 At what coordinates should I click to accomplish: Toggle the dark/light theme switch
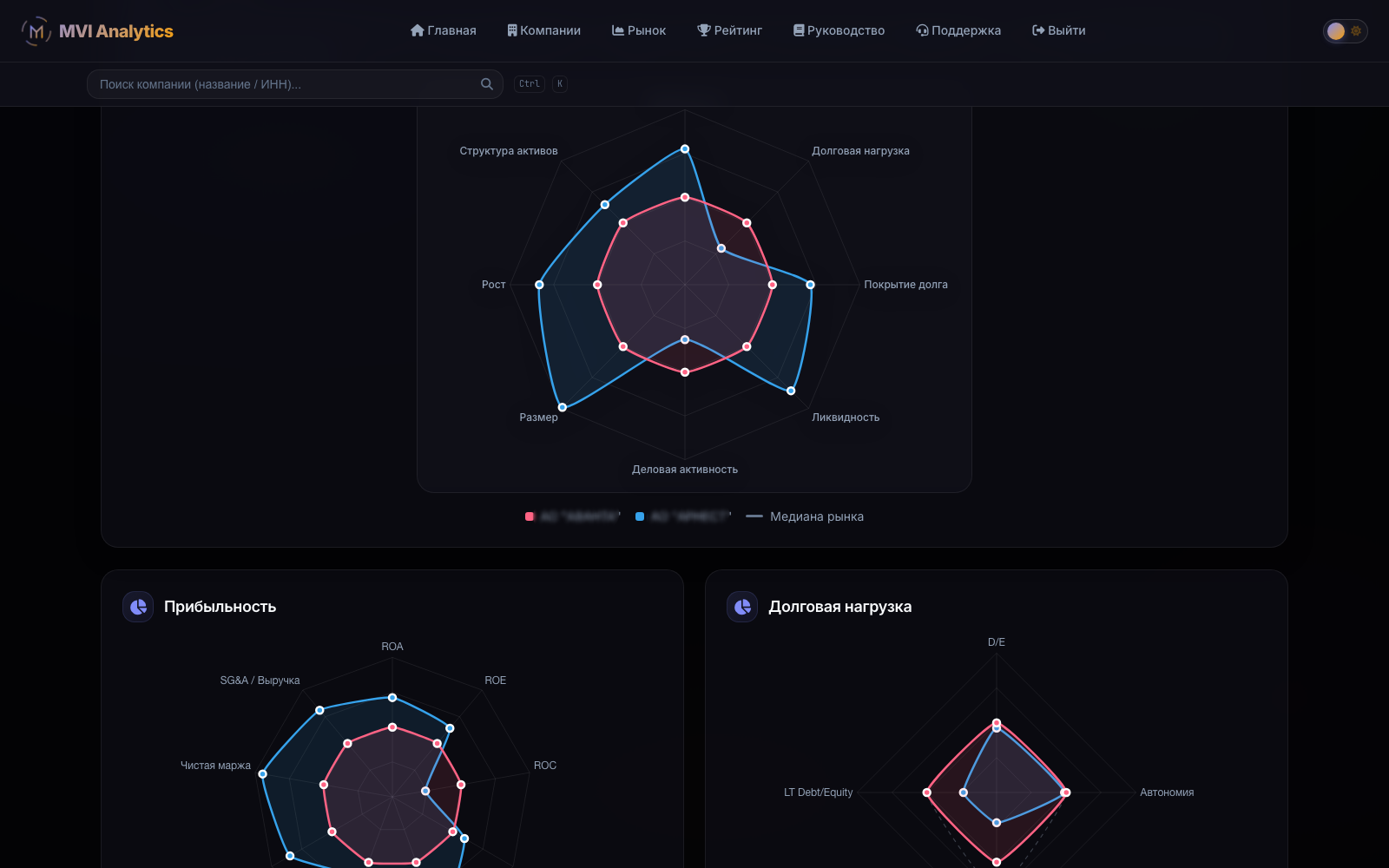pyautogui.click(x=1345, y=31)
